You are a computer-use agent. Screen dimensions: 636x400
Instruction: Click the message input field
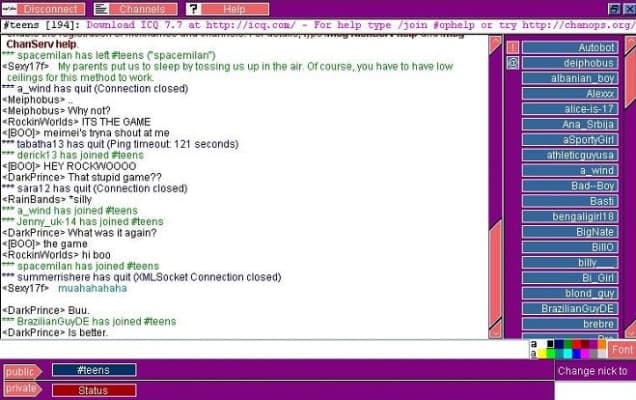pos(265,349)
